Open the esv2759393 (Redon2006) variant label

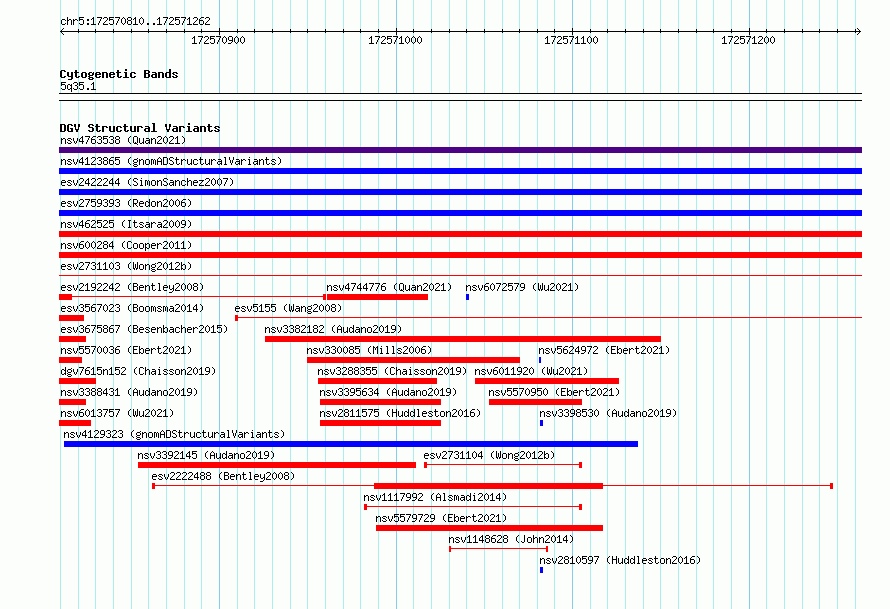pyautogui.click(x=126, y=203)
